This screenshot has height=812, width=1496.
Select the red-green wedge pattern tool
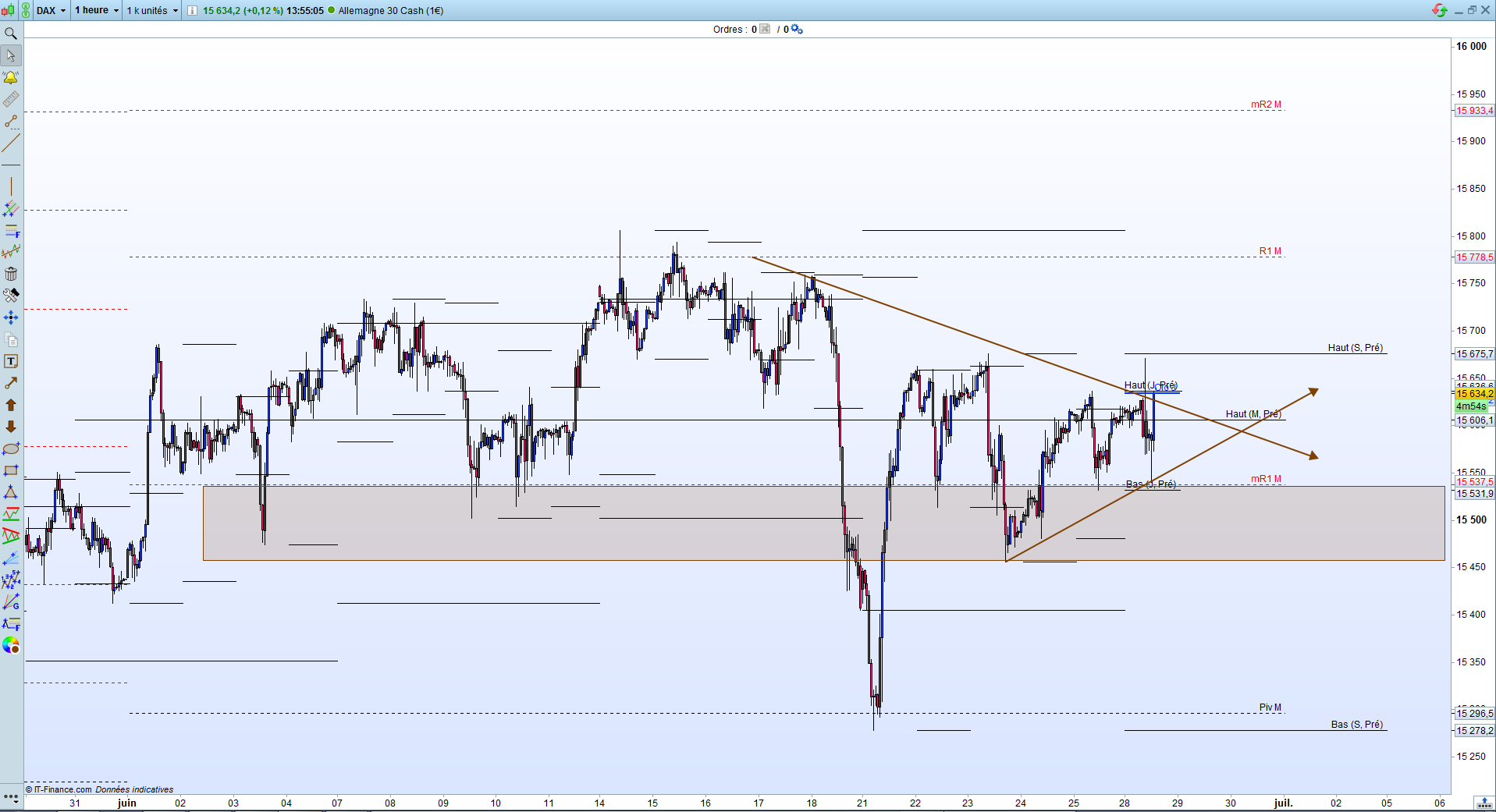click(11, 536)
